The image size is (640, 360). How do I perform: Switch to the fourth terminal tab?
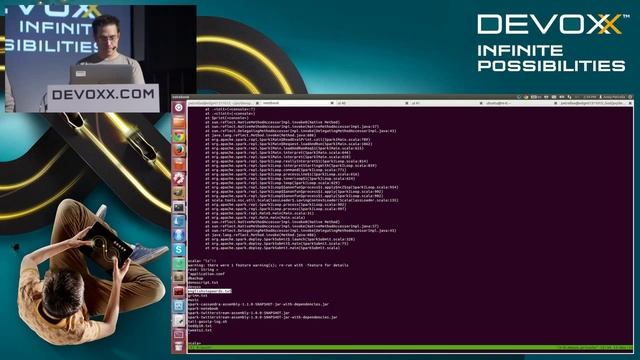447,103
